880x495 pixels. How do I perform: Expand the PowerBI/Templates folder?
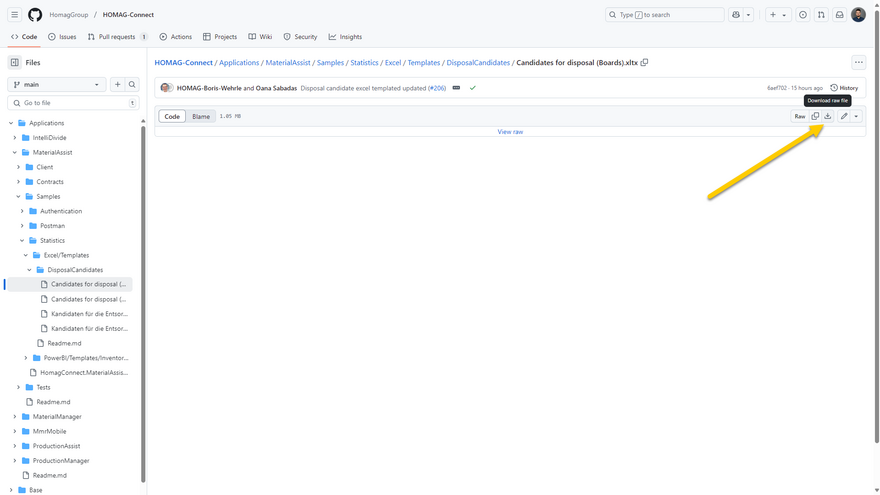coord(26,358)
